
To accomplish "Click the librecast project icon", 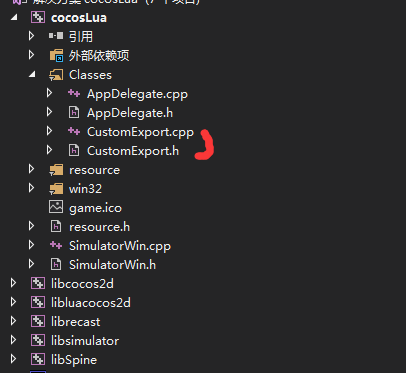I will [x=38, y=321].
